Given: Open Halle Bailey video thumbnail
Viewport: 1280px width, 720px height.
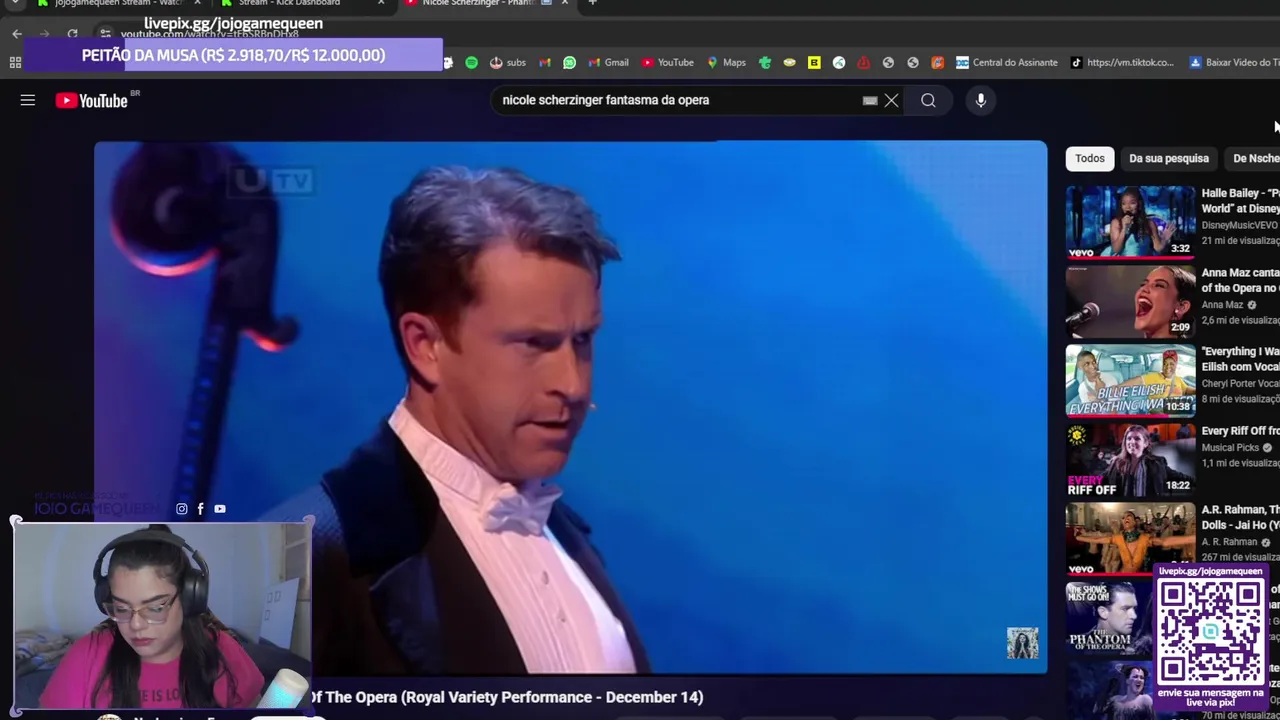Looking at the screenshot, I should click(x=1130, y=221).
